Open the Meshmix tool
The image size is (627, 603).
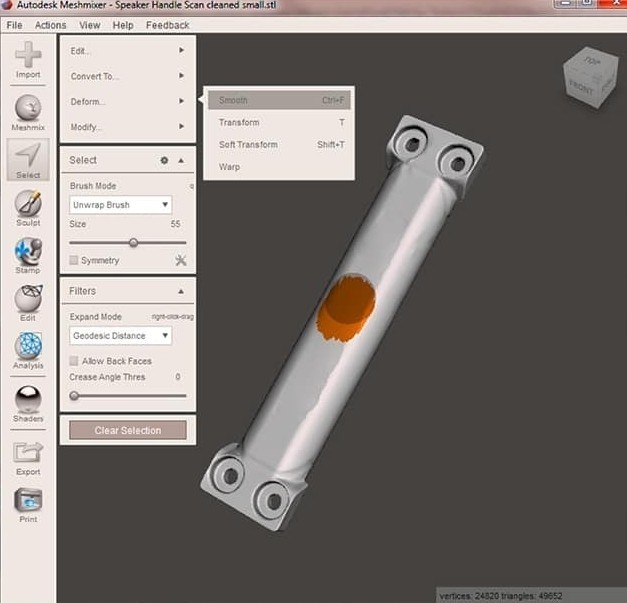(x=28, y=109)
